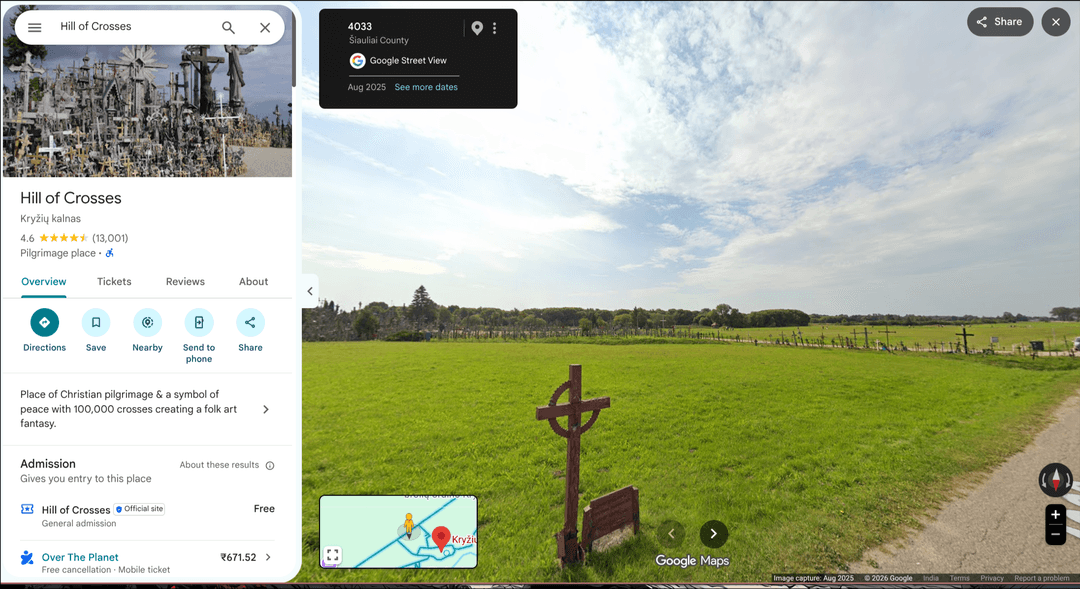Open the Reviews tab
Image resolution: width=1080 pixels, height=589 pixels.
185,282
